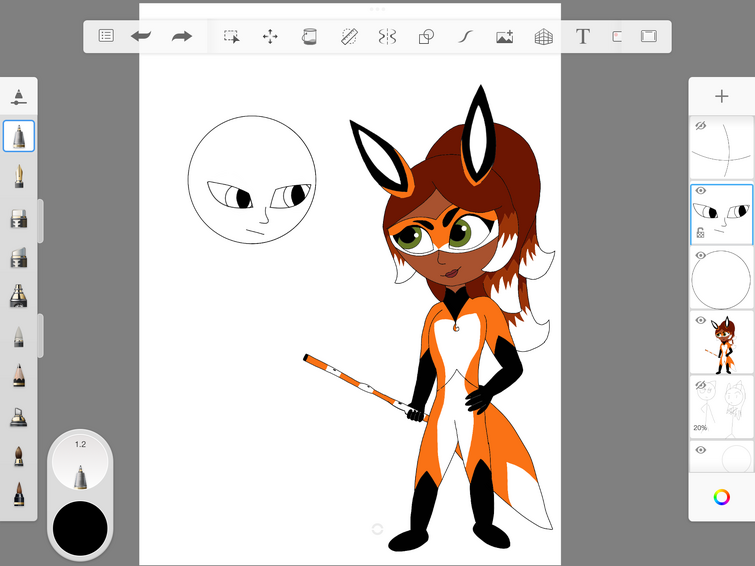Click the Undo arrow in toolbar

[x=141, y=36]
